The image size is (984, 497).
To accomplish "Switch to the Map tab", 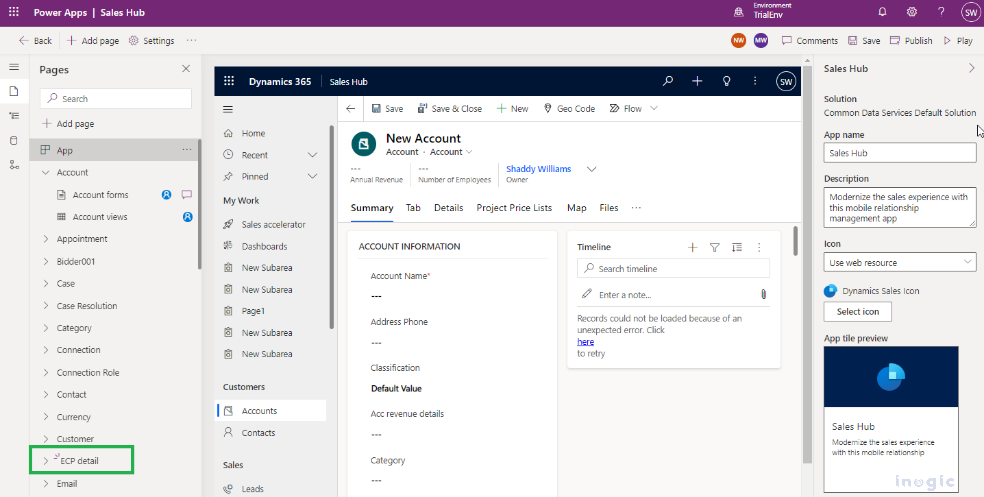I will [x=576, y=208].
